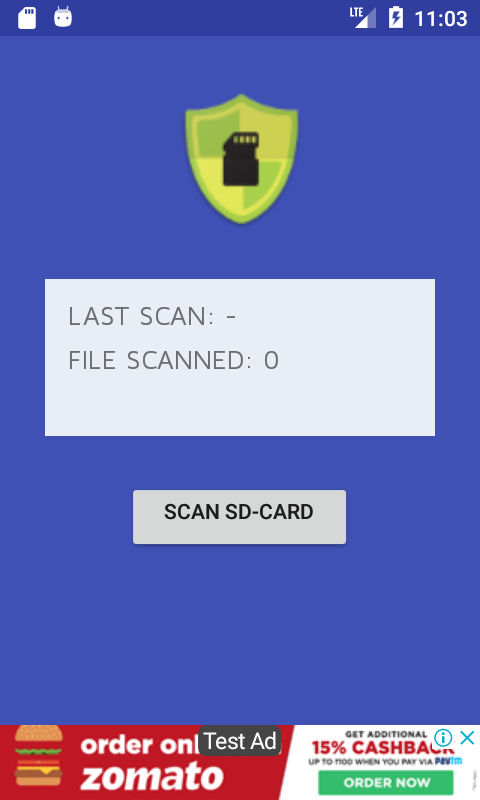Tap the zomato logo in the ad
The height and width of the screenshot is (800, 480).
click(x=152, y=777)
